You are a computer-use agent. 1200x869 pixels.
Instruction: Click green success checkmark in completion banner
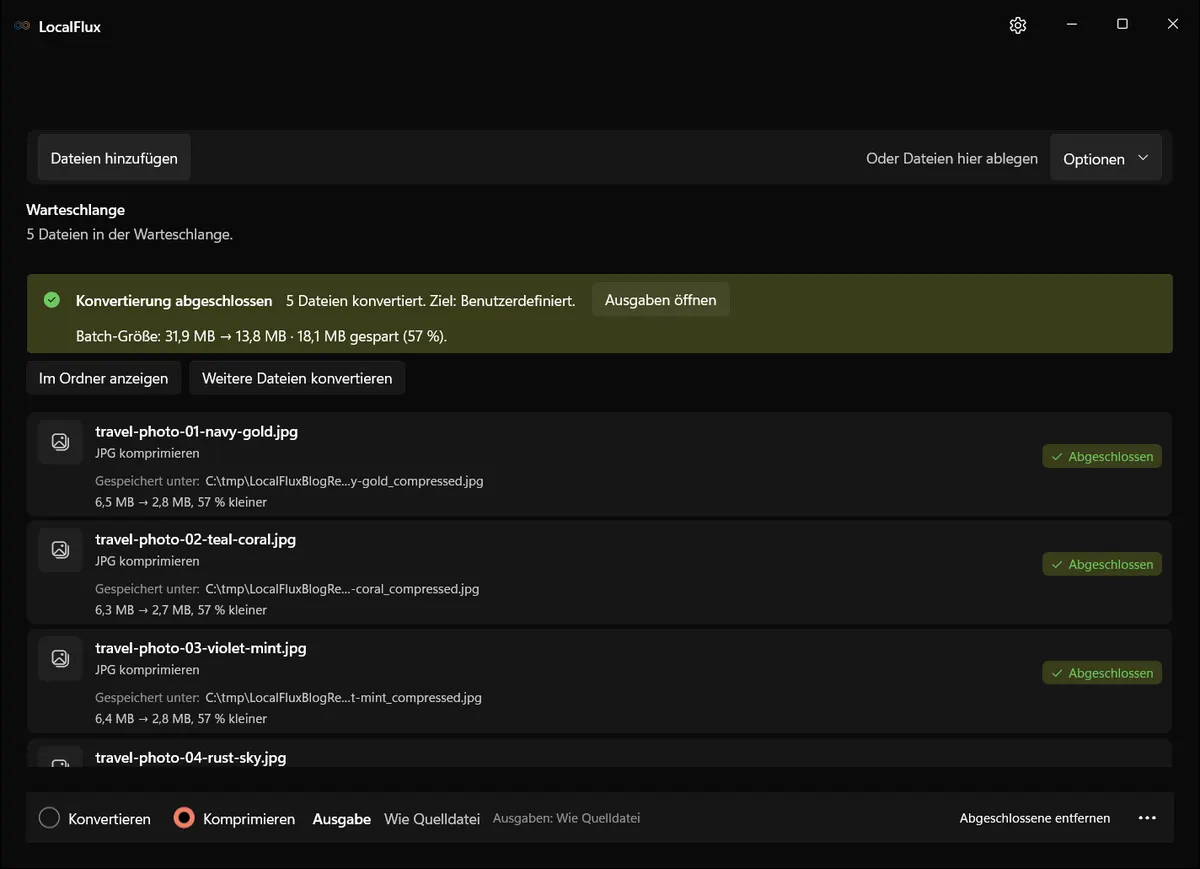[52, 300]
